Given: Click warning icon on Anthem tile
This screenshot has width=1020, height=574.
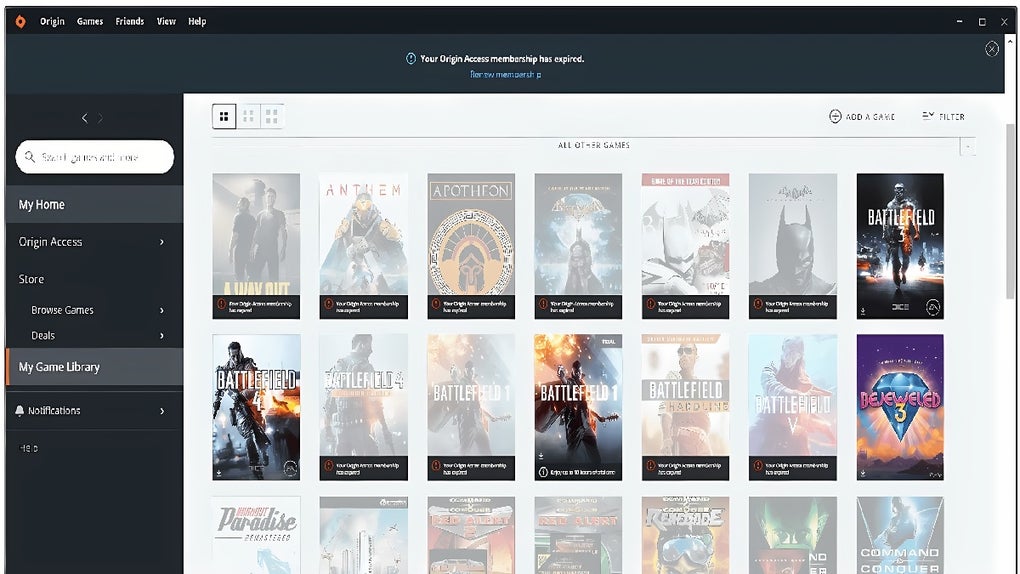Looking at the screenshot, I should tap(329, 304).
